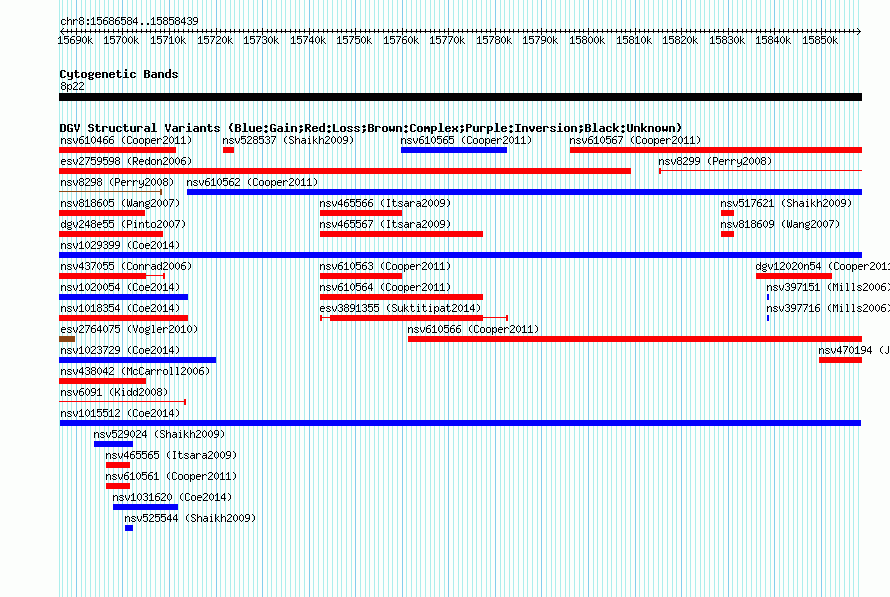This screenshot has width=890, height=597.
Task: Open the nsv1015512 (Coe2014) label
Action: point(120,413)
